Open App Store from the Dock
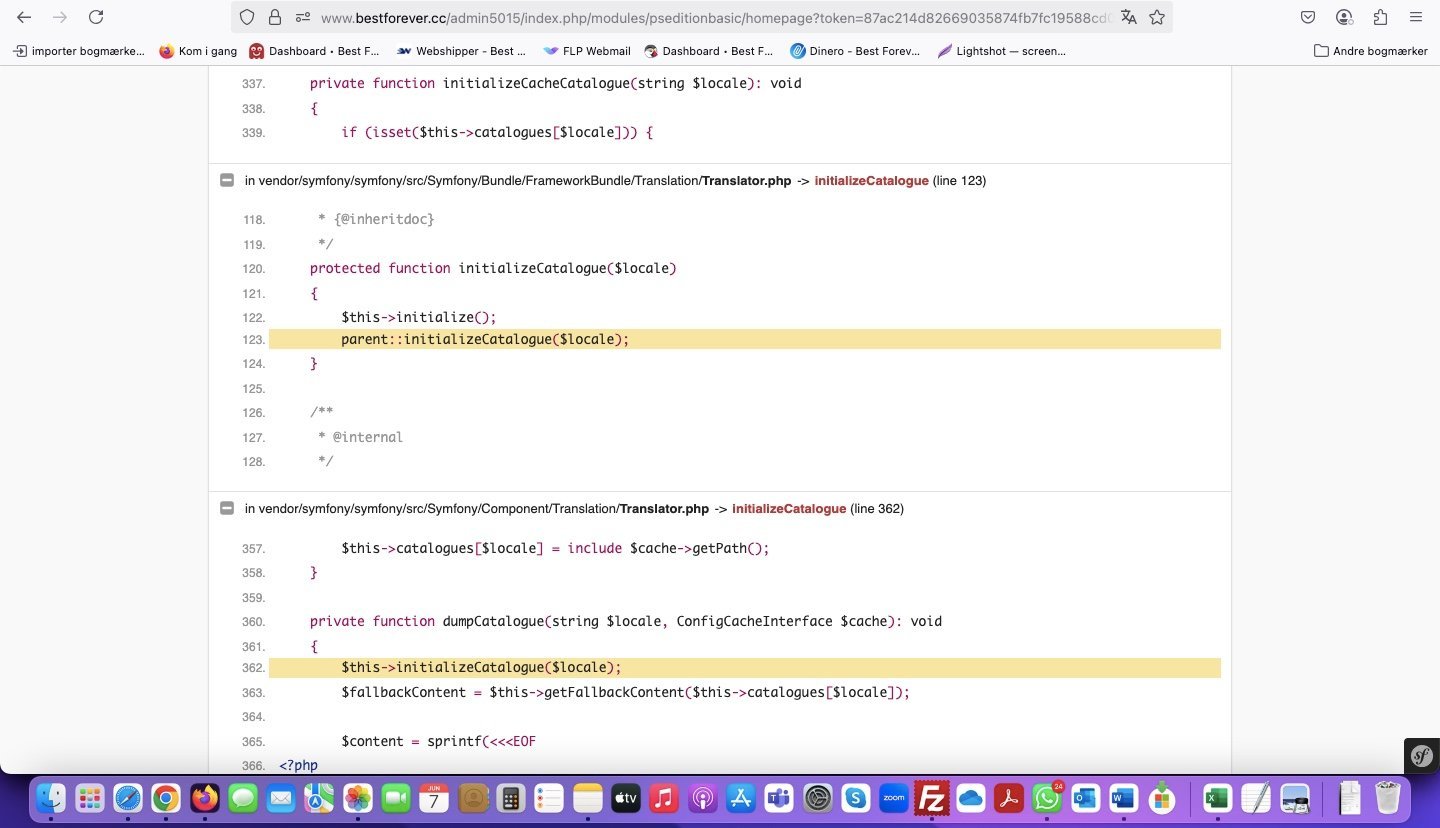This screenshot has width=1440, height=828. [740, 798]
